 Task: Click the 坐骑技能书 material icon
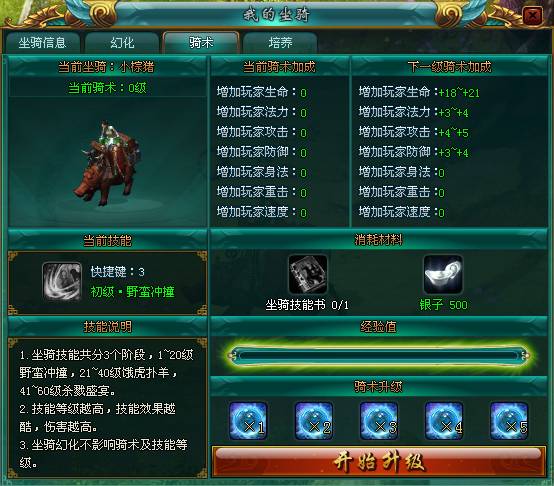pos(307,274)
